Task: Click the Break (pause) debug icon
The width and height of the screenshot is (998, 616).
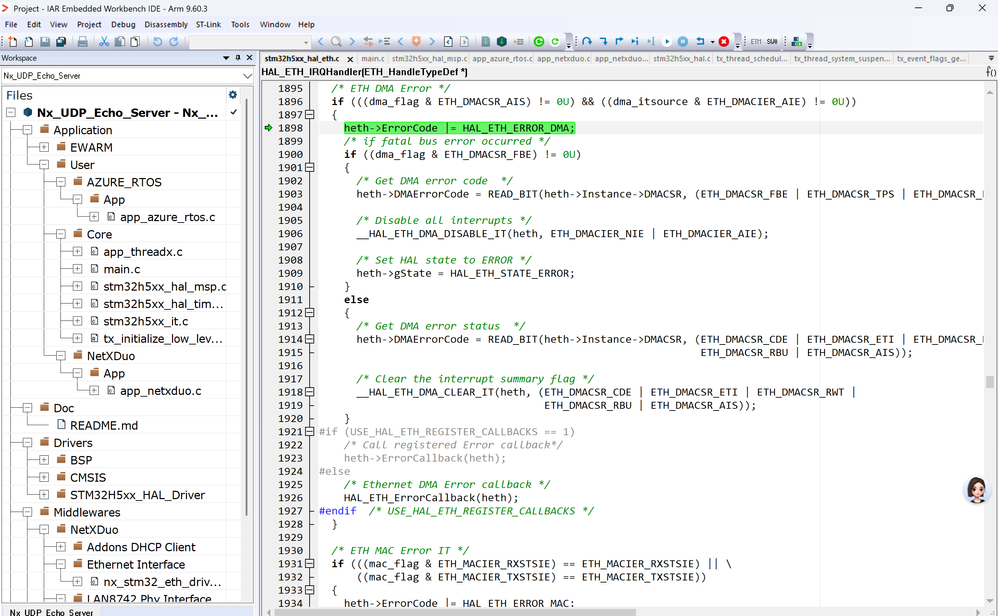Action: point(683,42)
